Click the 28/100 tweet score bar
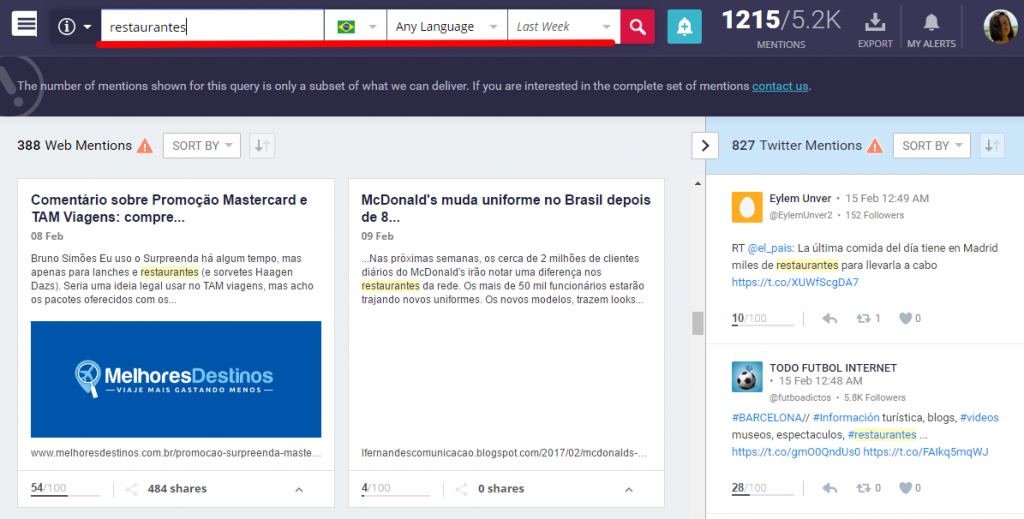 tap(763, 488)
